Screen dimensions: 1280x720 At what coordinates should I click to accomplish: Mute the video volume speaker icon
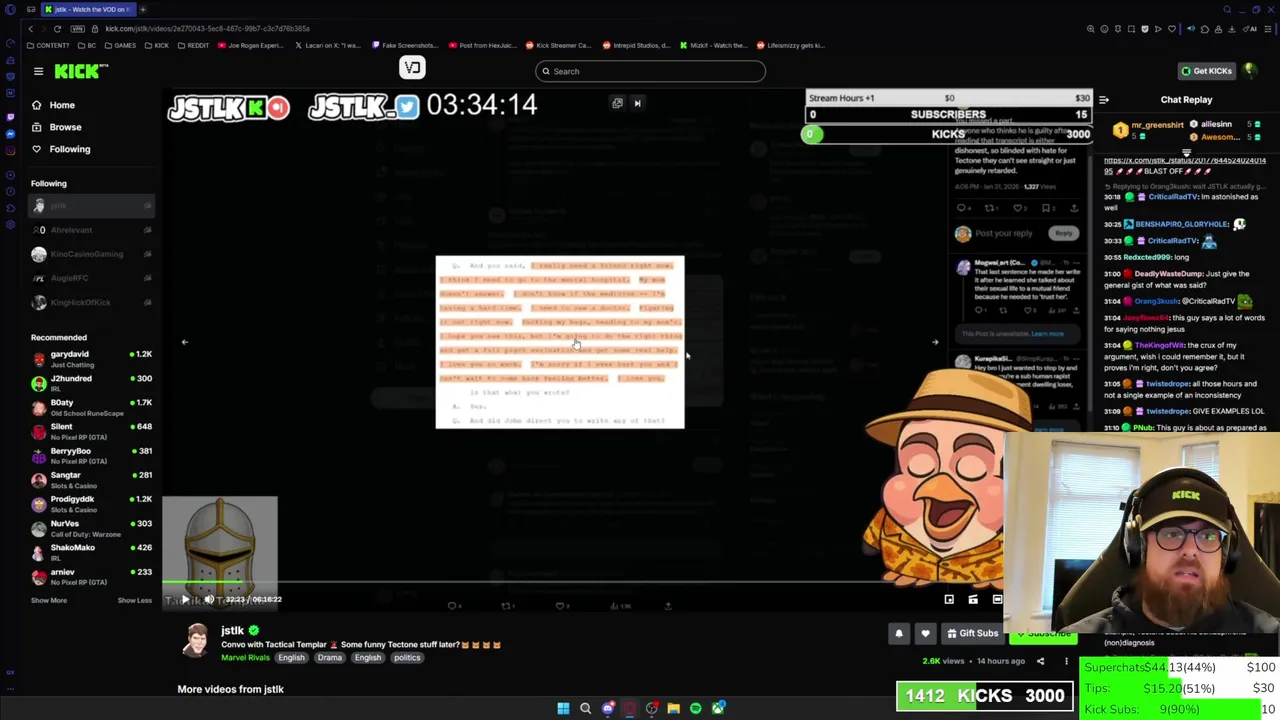(x=209, y=599)
